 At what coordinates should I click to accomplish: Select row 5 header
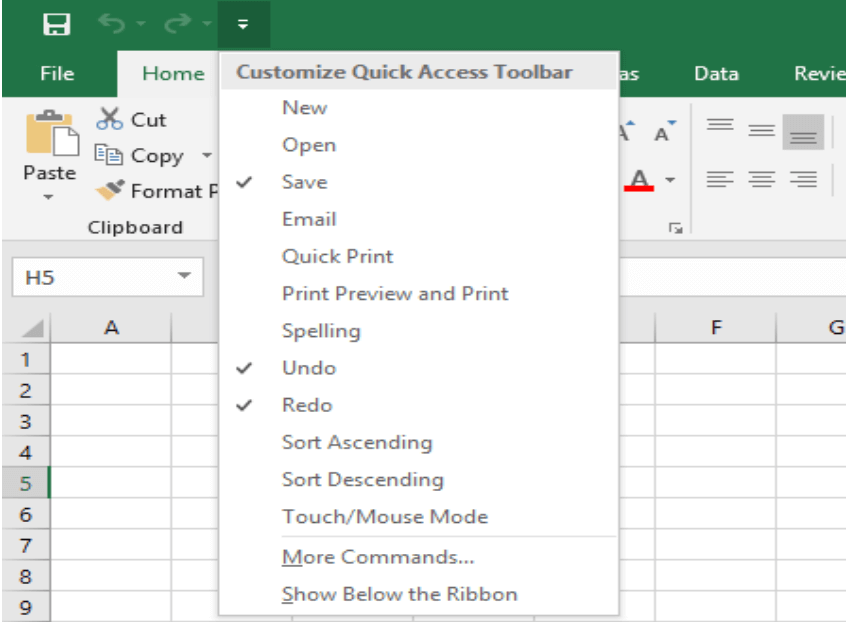26,483
